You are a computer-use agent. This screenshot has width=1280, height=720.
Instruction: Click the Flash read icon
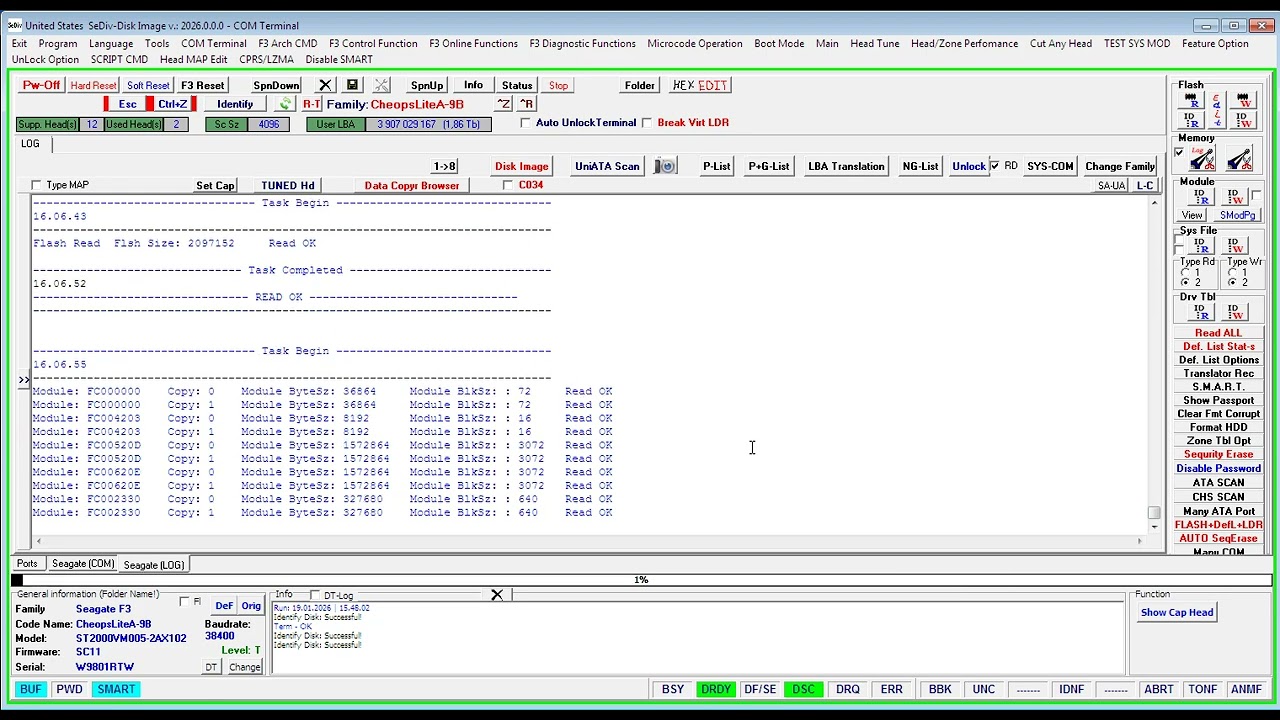1191,99
